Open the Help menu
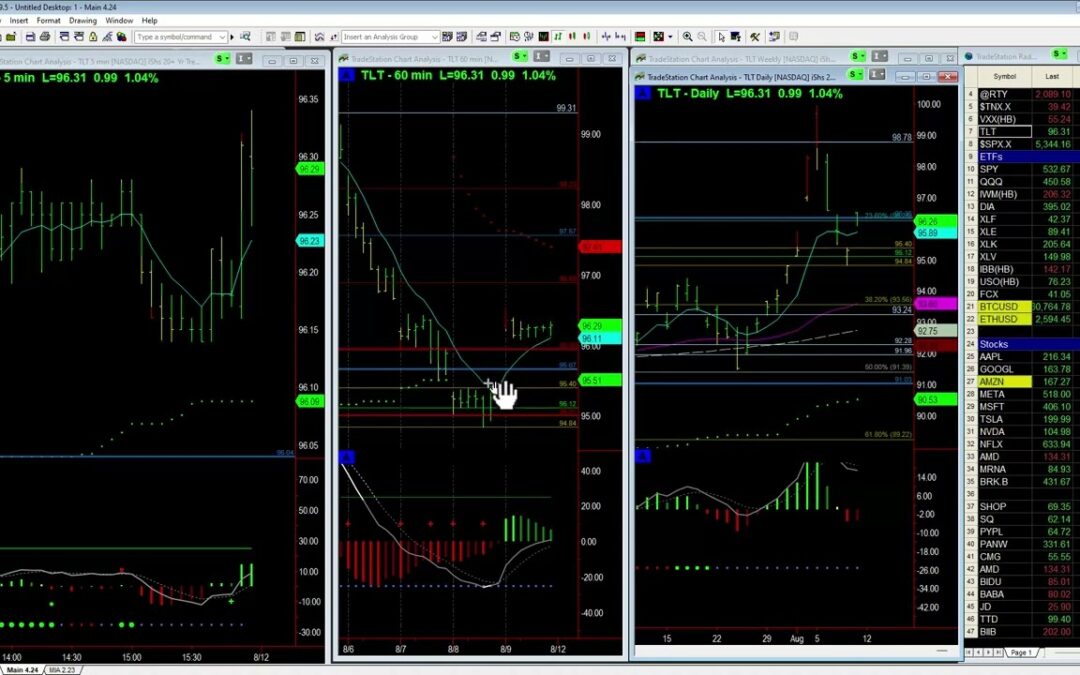 pyautogui.click(x=149, y=21)
